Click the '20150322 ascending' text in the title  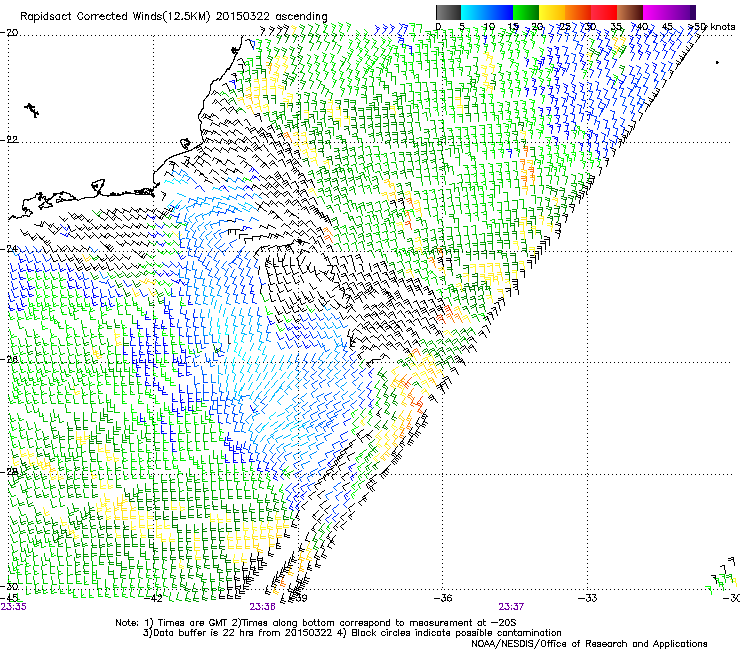pos(271,17)
